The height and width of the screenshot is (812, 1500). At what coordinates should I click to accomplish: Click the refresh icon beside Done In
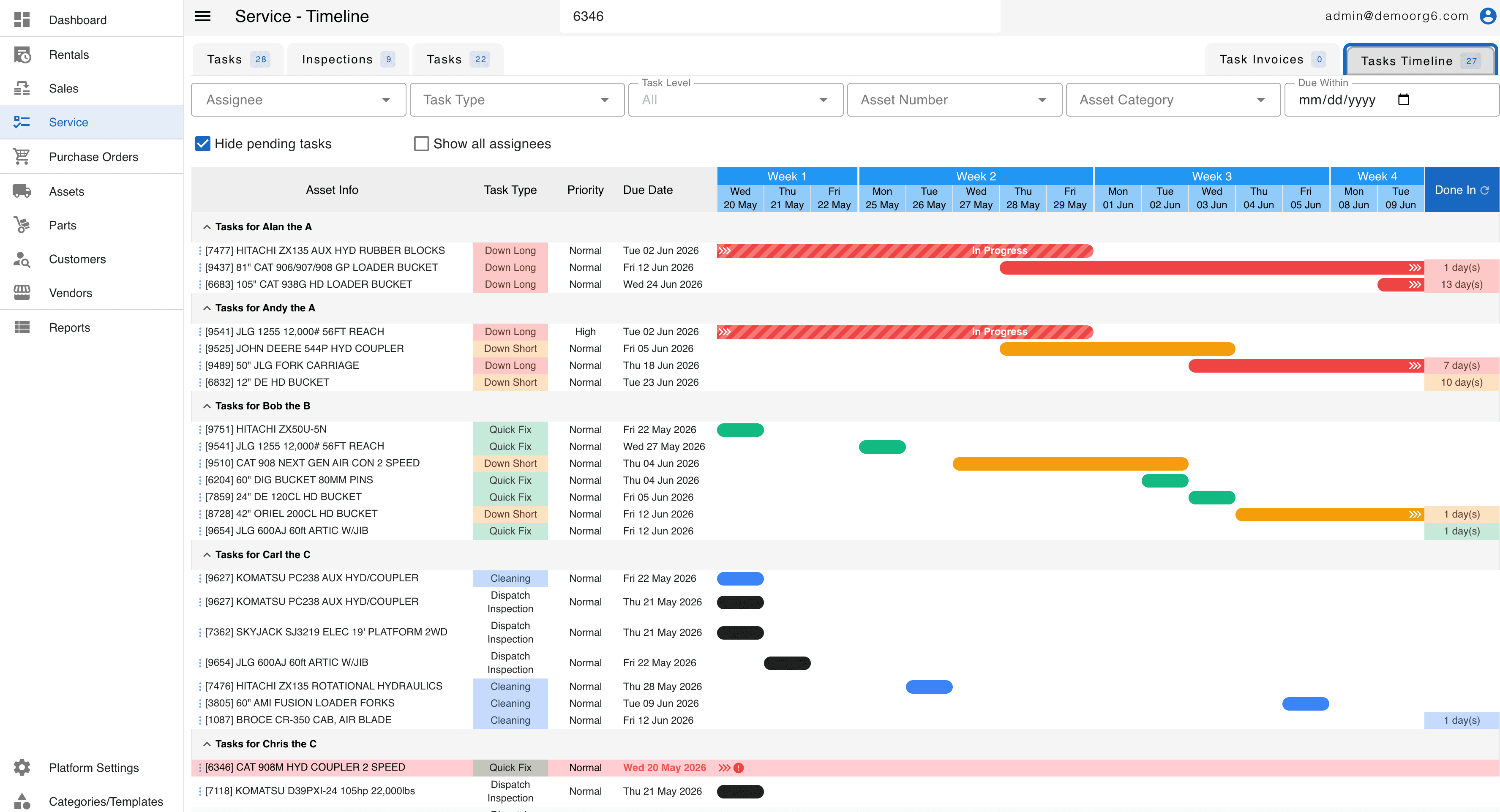(x=1484, y=191)
